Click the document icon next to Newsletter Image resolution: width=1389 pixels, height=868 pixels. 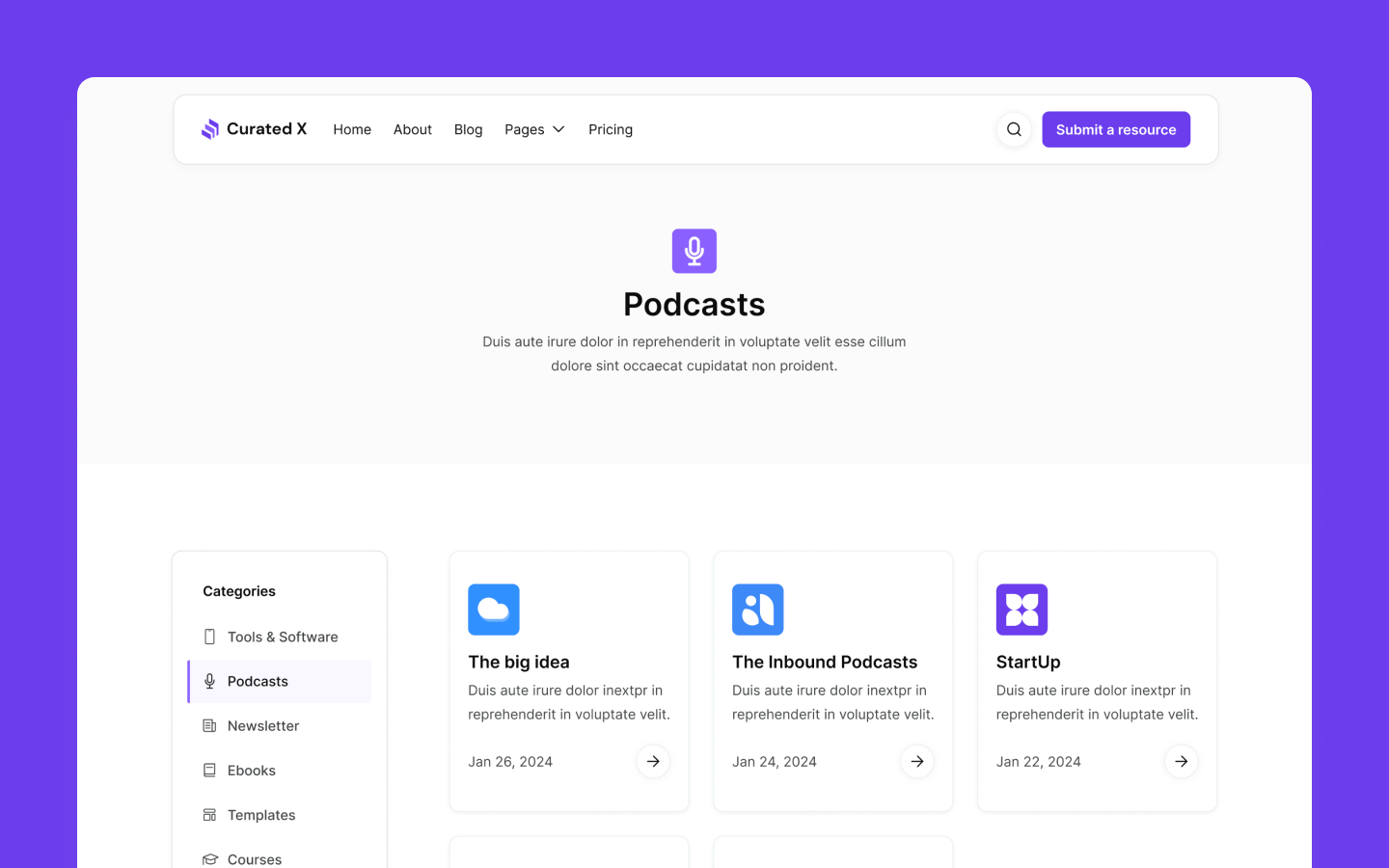209,725
